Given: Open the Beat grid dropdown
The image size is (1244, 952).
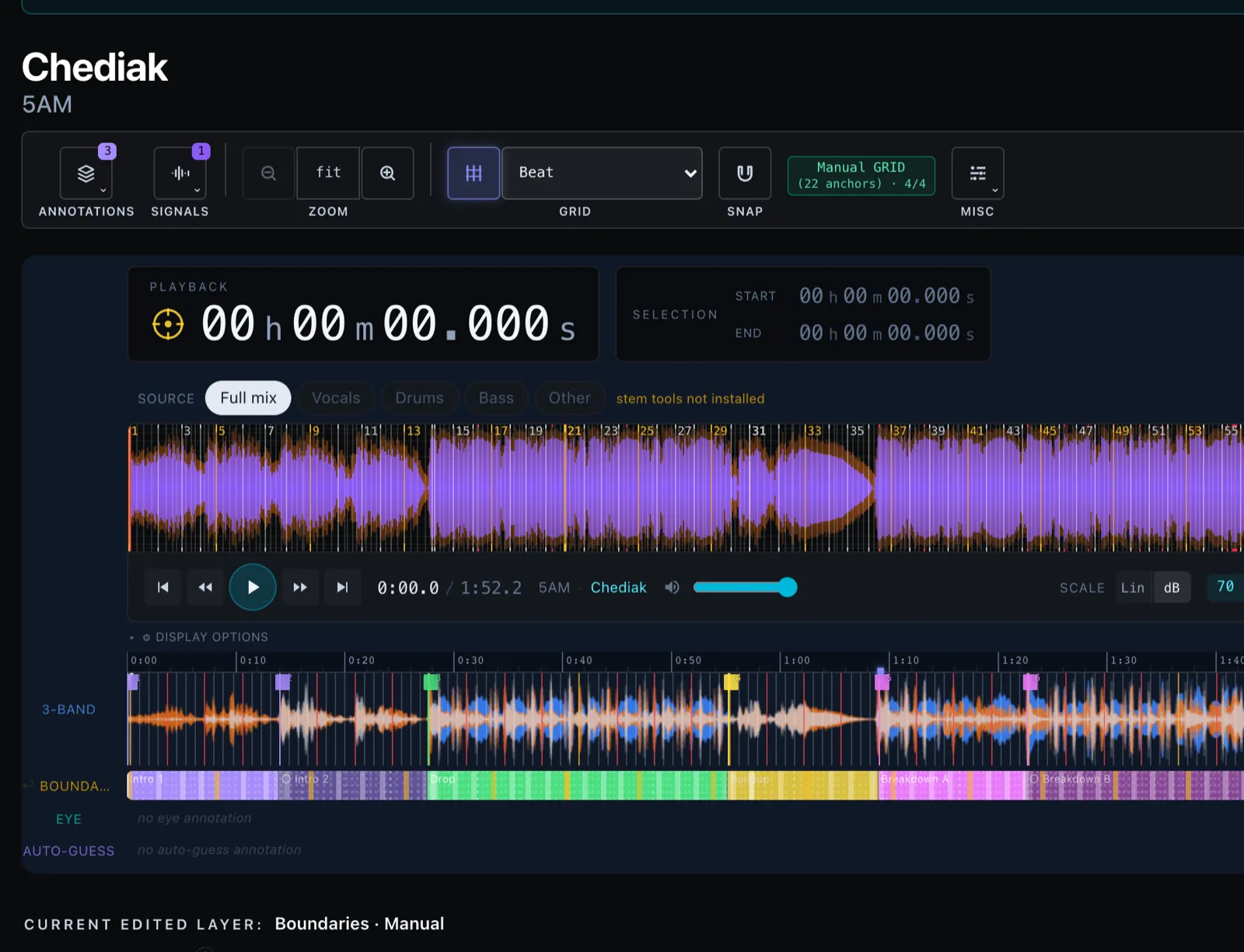Looking at the screenshot, I should pos(602,173).
